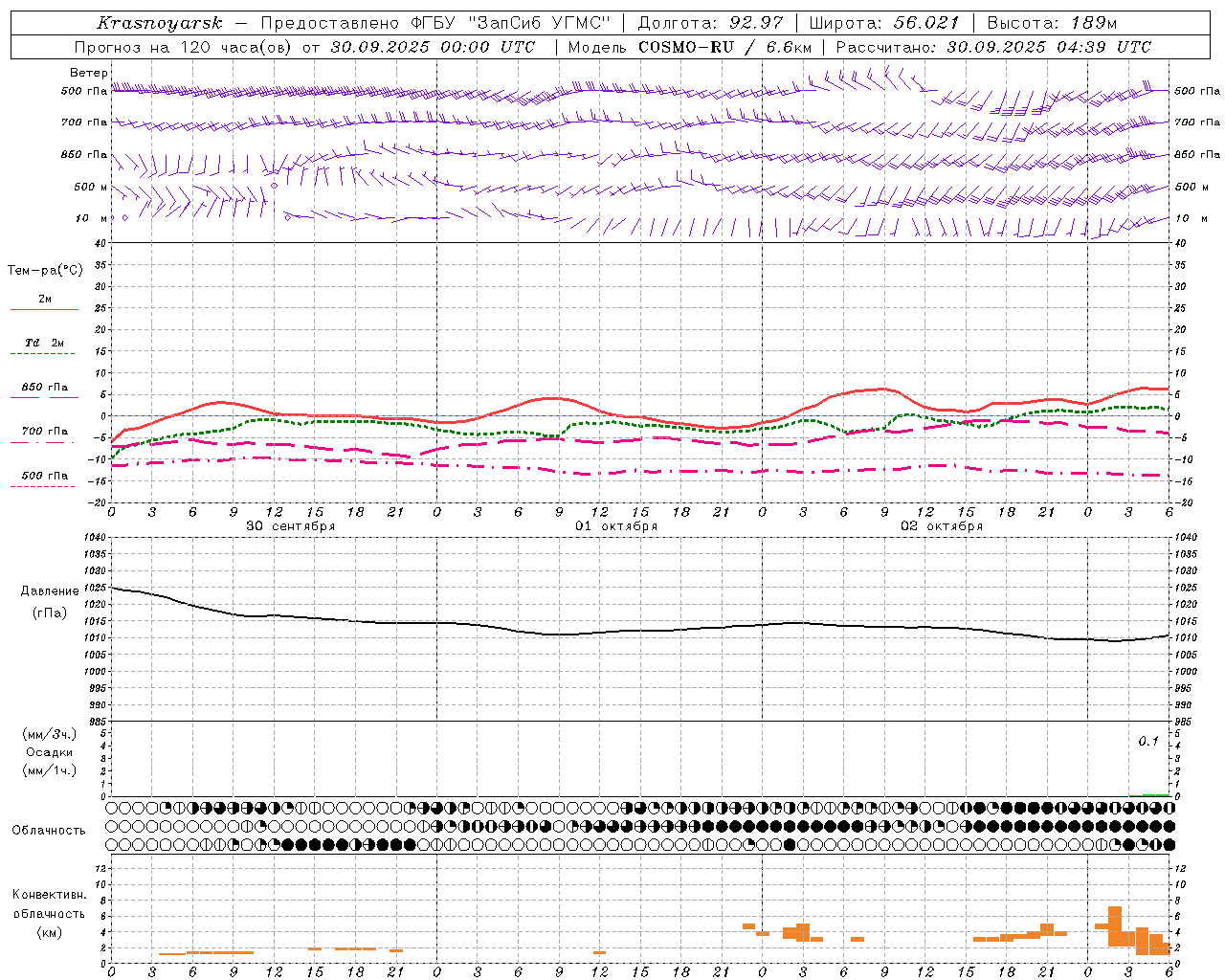Click the '500 гПа' temperature legend entry
Screen dimensions: 1225x980
[x=45, y=476]
